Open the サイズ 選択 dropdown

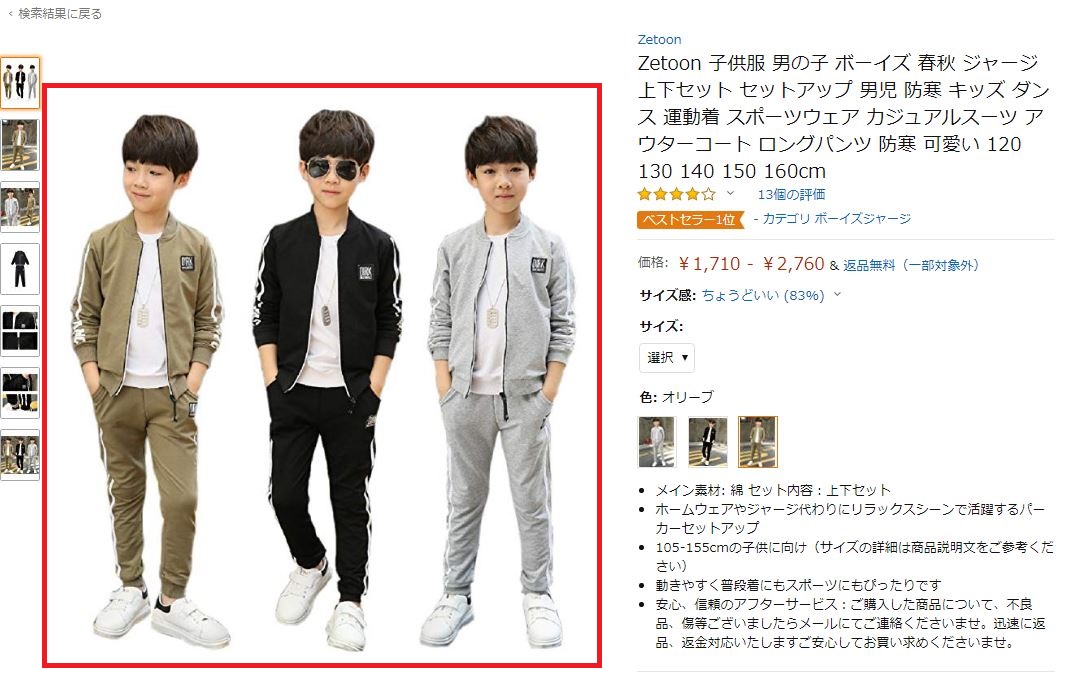667,358
